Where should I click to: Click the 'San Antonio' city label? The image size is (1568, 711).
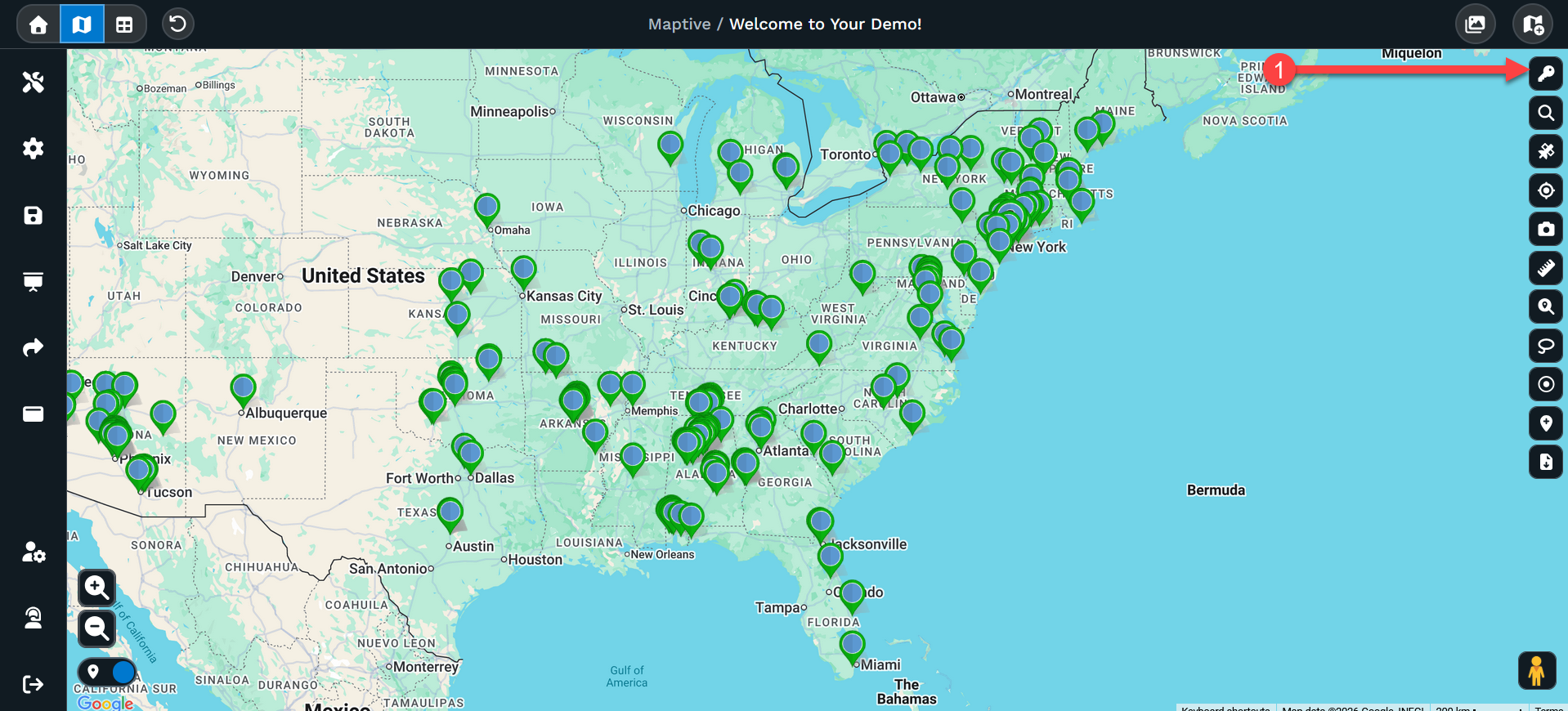pyautogui.click(x=388, y=569)
